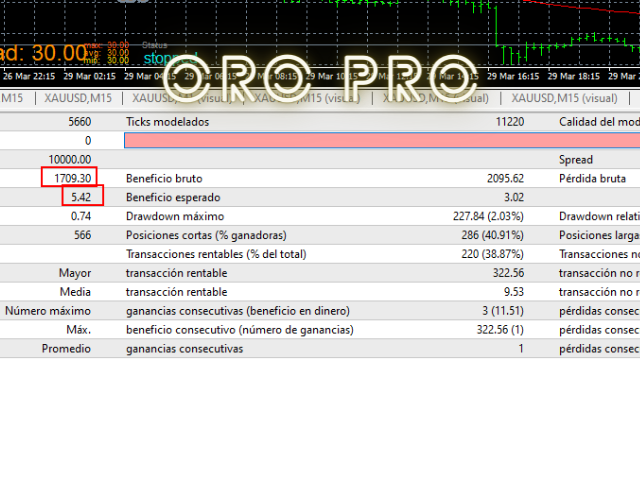
Task: Click the 0.74 value cell
Action: 81,216
